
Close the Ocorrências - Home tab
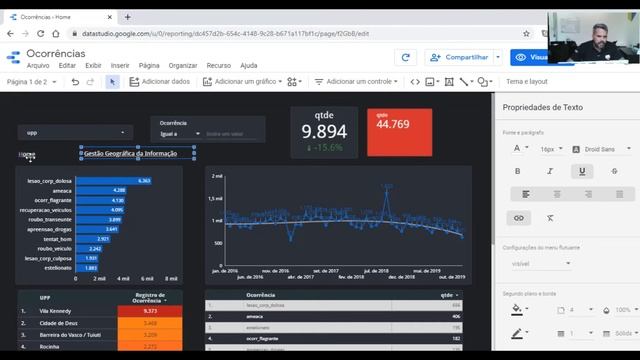click(x=109, y=17)
